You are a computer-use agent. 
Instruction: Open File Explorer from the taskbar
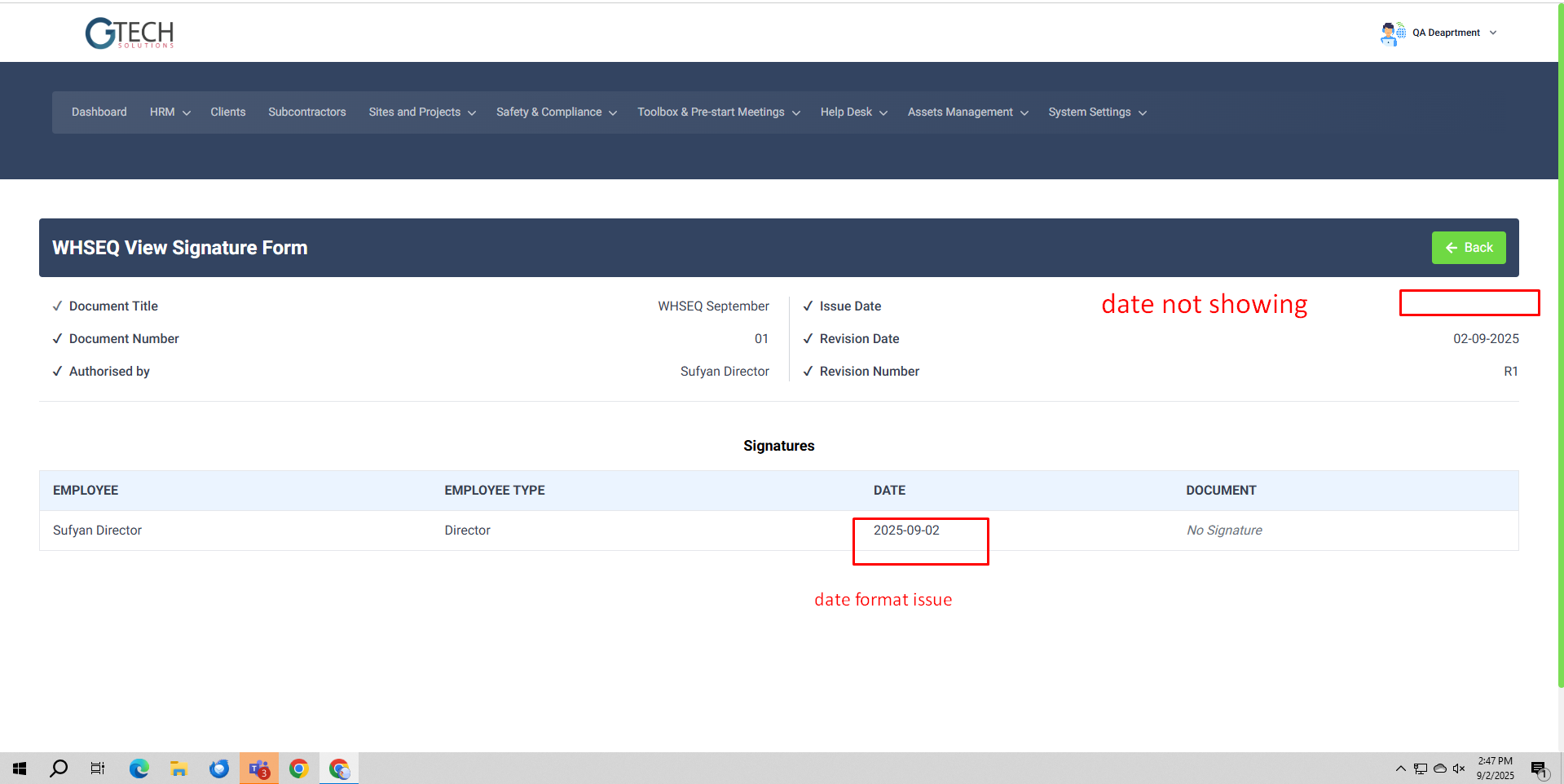pyautogui.click(x=179, y=769)
